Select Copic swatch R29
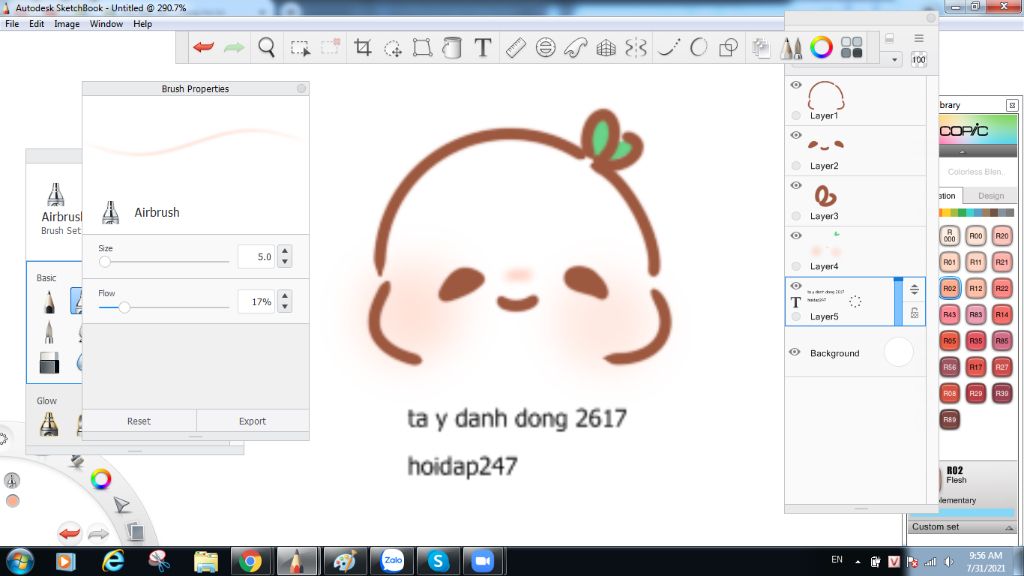The image size is (1024, 576). (976, 393)
